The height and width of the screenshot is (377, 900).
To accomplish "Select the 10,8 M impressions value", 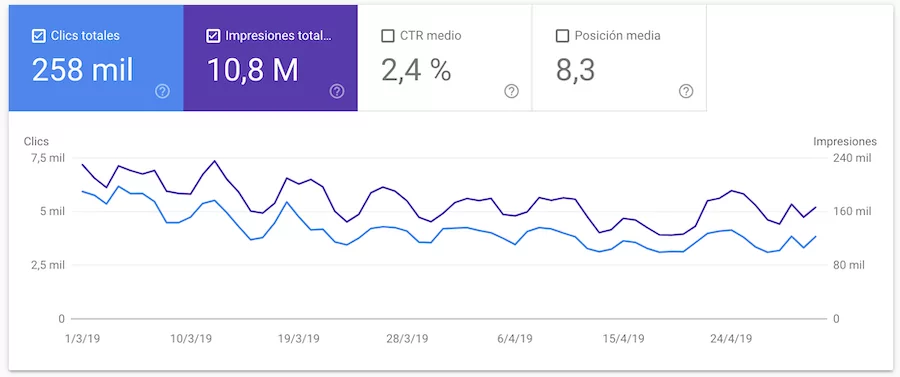I will 253,70.
